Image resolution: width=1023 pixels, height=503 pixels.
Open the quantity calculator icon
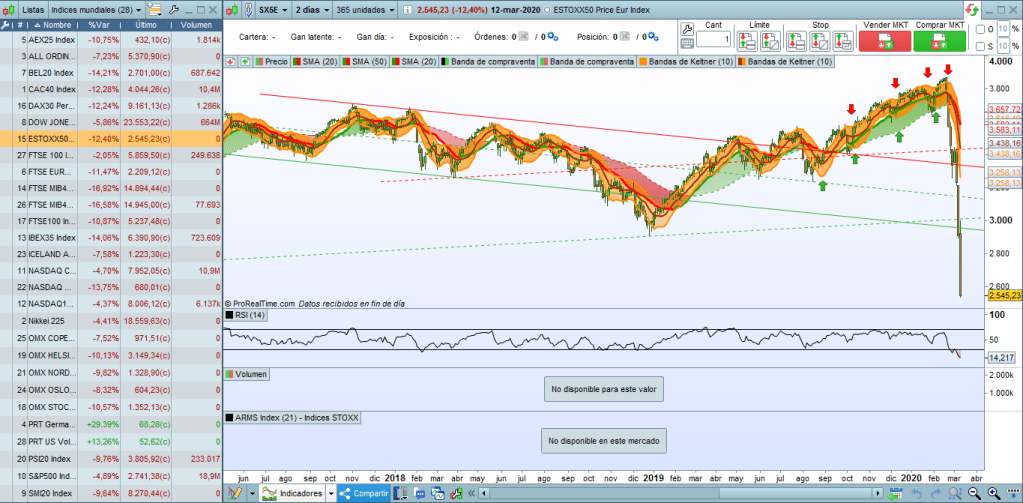pyautogui.click(x=687, y=44)
